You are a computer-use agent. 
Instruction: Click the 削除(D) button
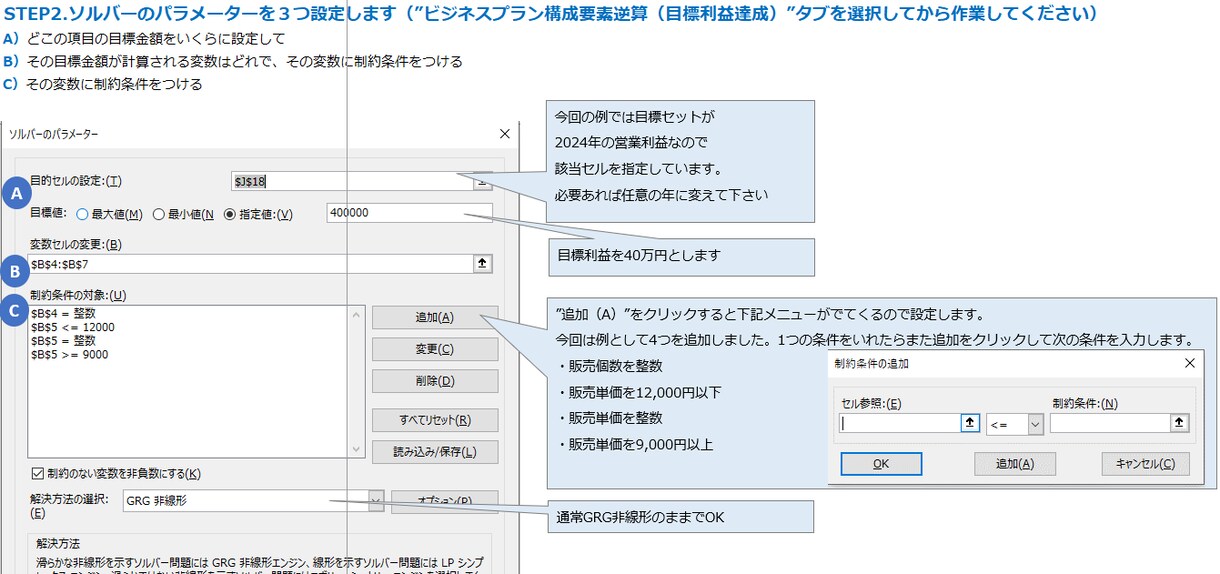[435, 381]
